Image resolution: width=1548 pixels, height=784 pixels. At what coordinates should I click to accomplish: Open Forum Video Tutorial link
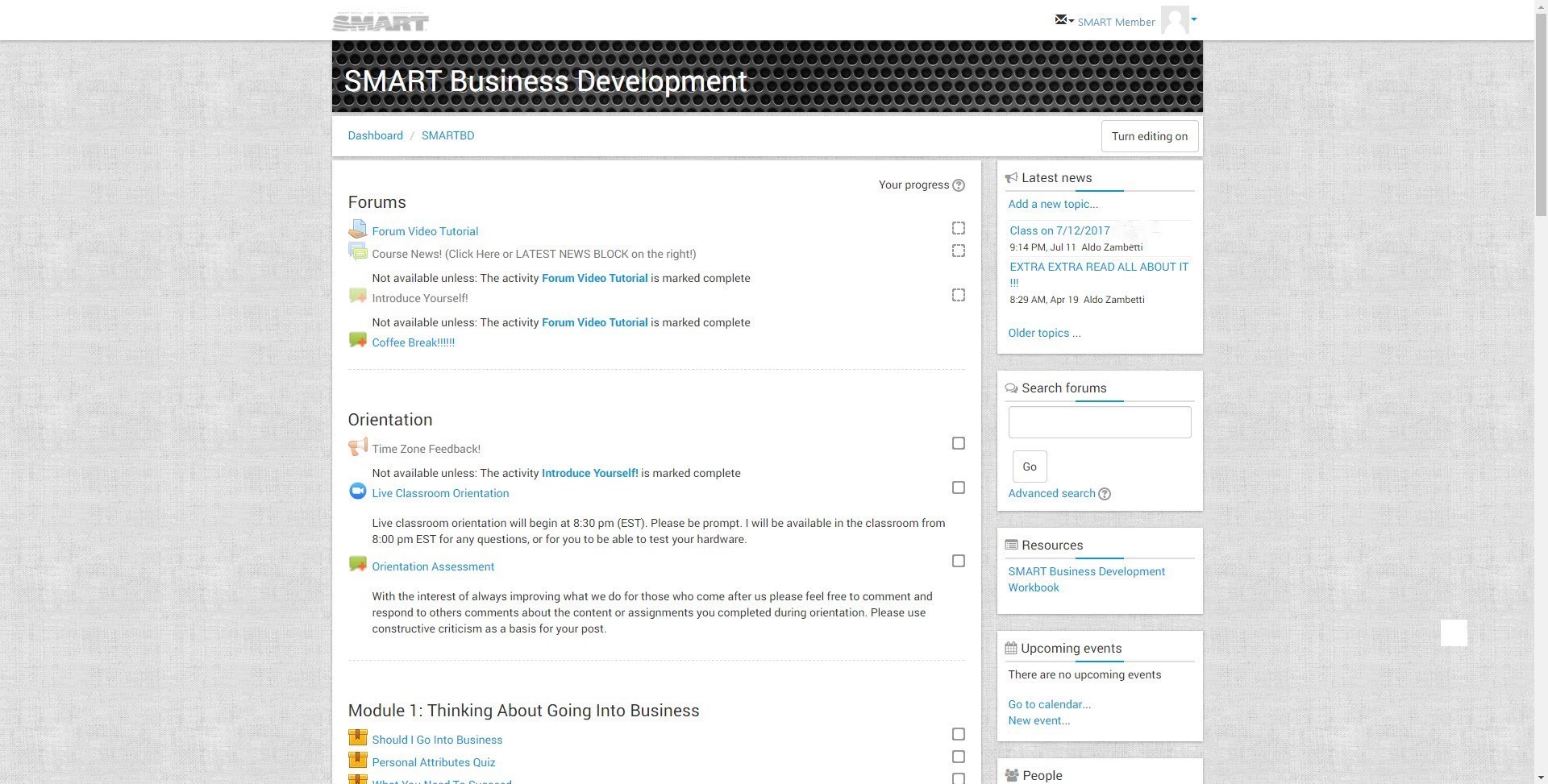click(425, 231)
